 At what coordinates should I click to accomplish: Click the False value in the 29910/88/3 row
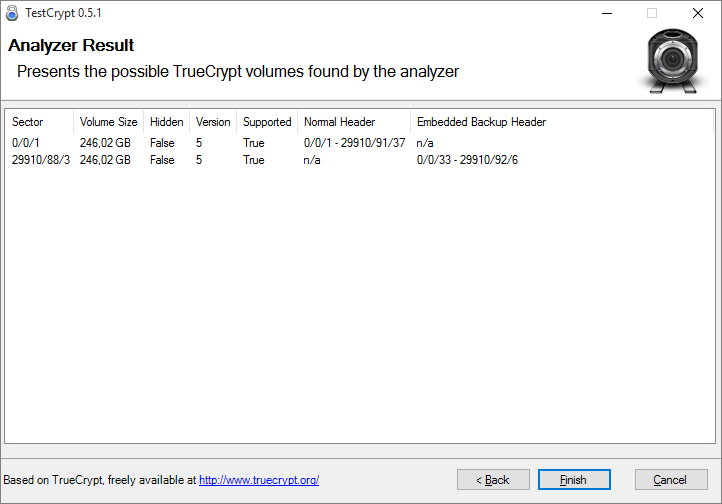(x=162, y=160)
